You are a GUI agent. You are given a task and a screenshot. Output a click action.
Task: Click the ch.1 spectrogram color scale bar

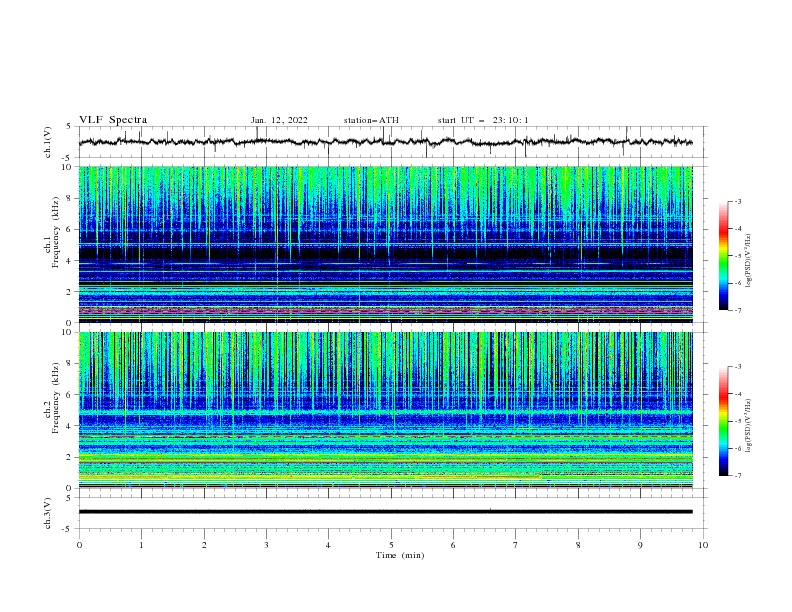pyautogui.click(x=723, y=256)
